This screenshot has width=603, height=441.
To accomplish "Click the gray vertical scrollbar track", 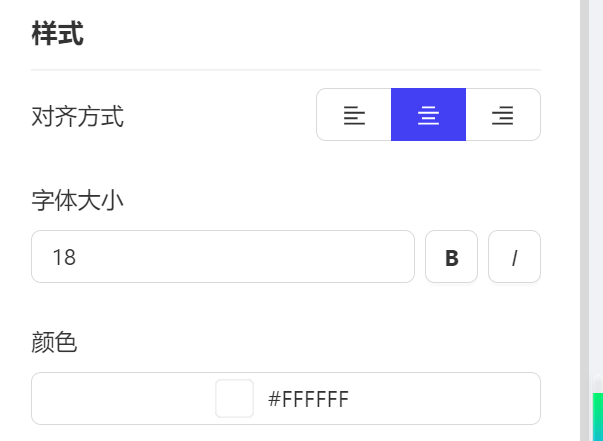I will pyautogui.click(x=584, y=192).
